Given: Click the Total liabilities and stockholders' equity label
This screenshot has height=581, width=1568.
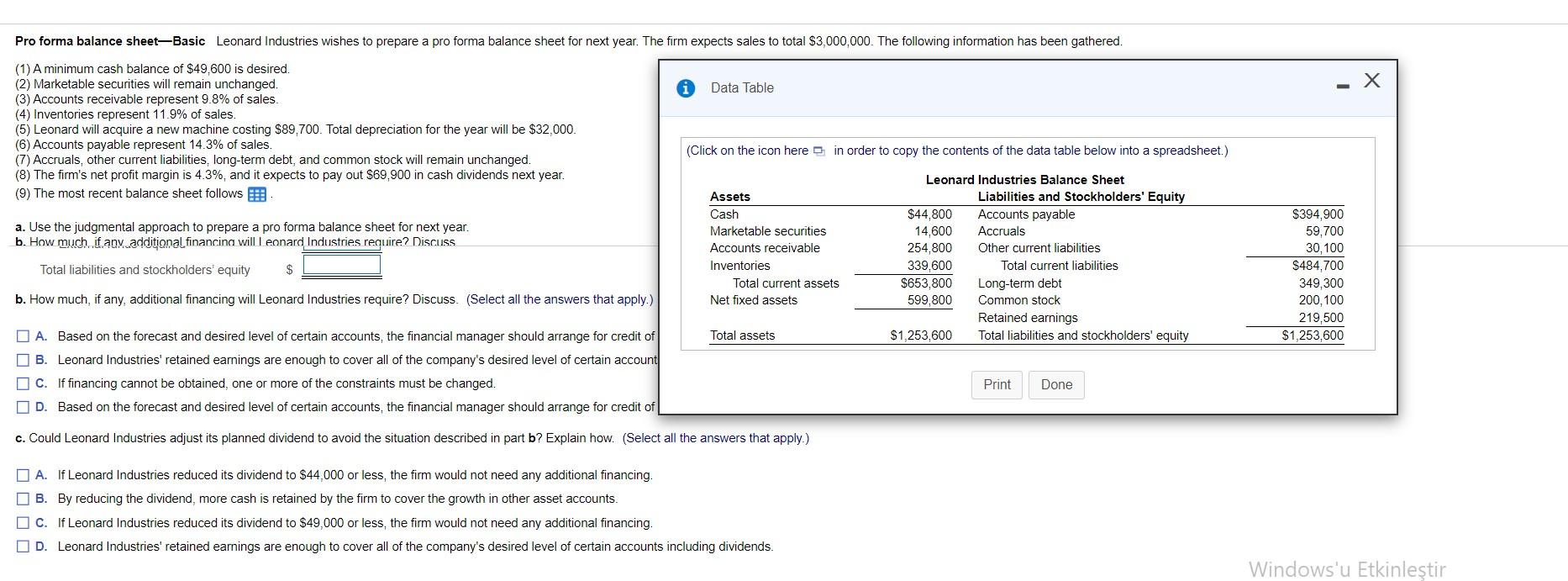Looking at the screenshot, I should click(145, 270).
